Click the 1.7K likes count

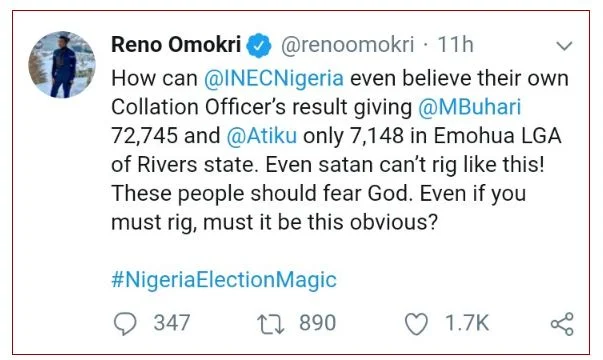point(467,323)
